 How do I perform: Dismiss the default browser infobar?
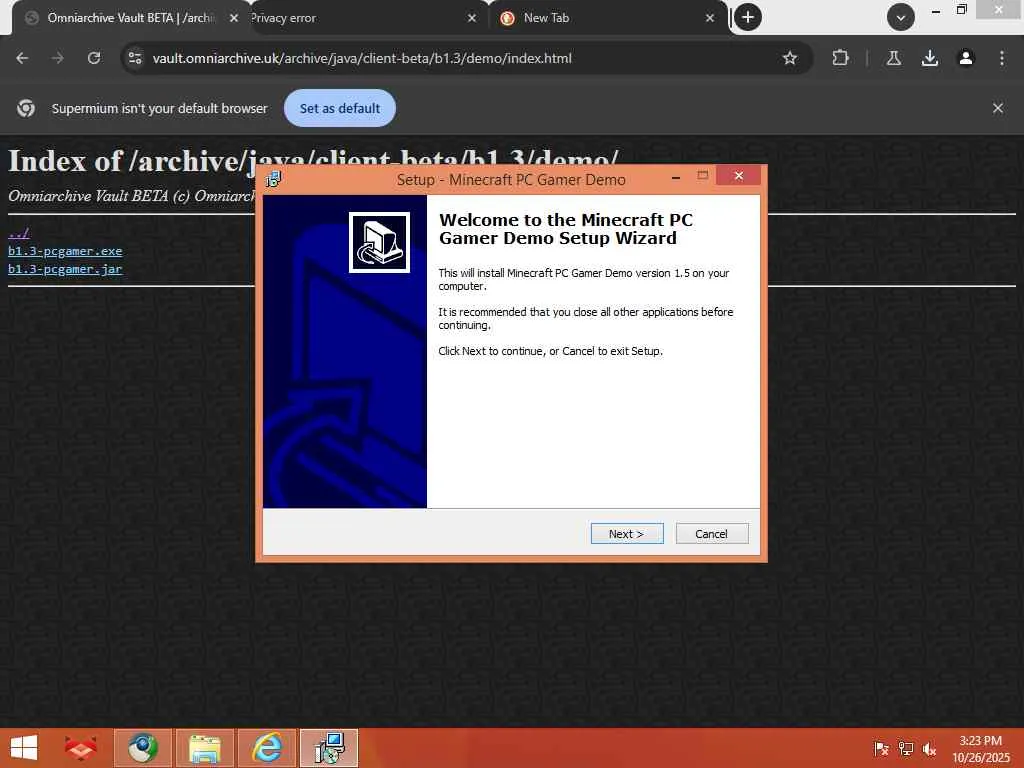click(998, 108)
